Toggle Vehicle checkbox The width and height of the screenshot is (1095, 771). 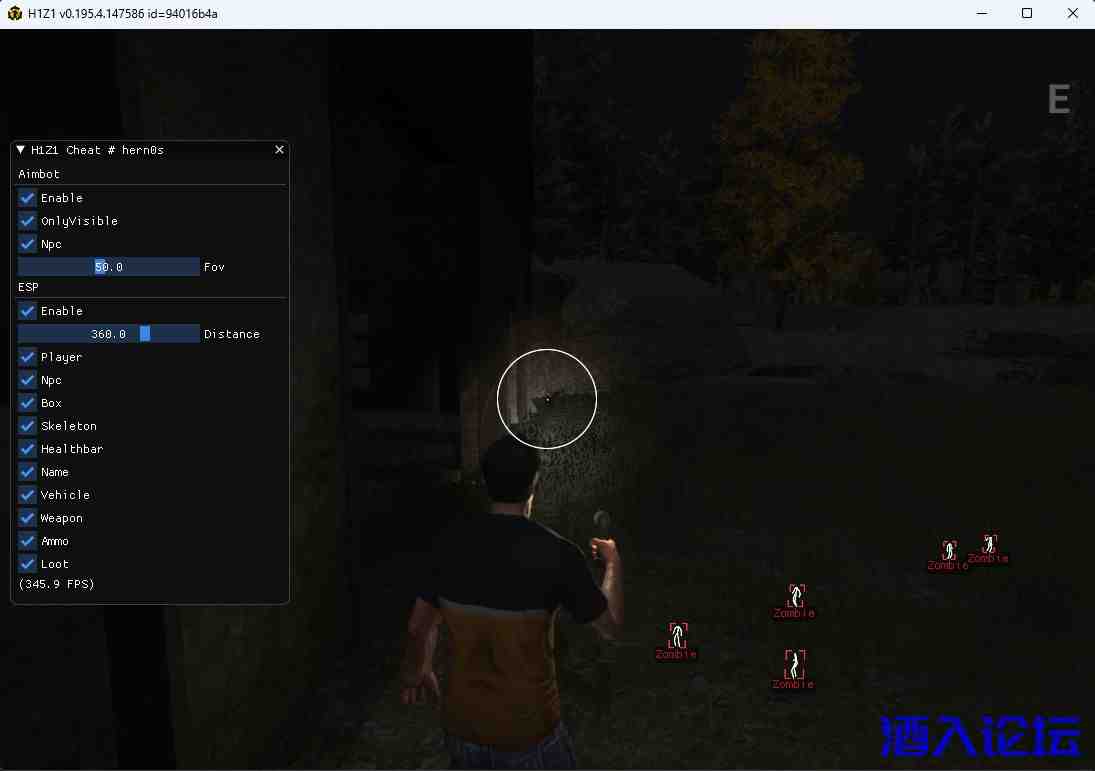(x=27, y=494)
